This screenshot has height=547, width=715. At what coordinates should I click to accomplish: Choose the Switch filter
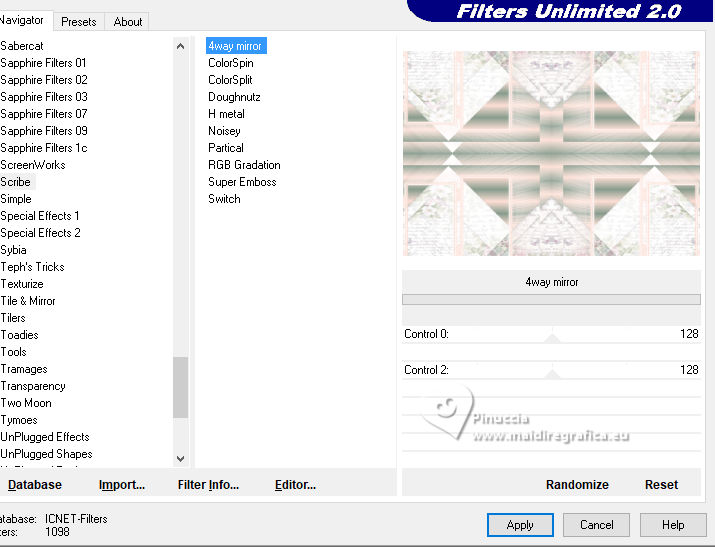click(224, 199)
